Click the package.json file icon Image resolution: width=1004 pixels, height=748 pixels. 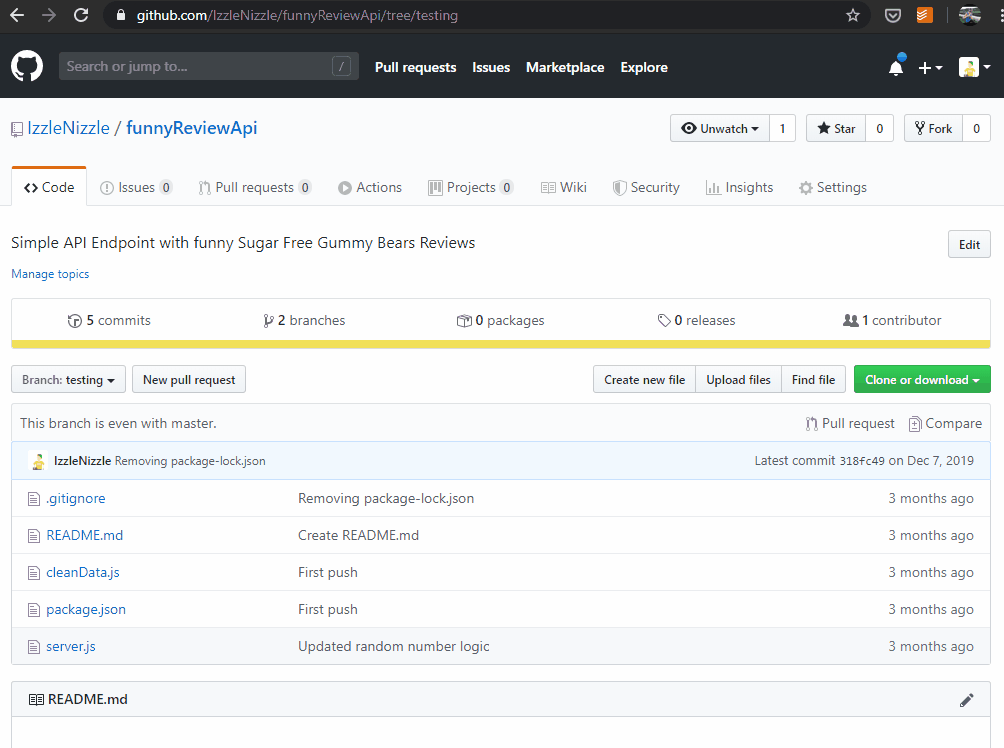(34, 610)
